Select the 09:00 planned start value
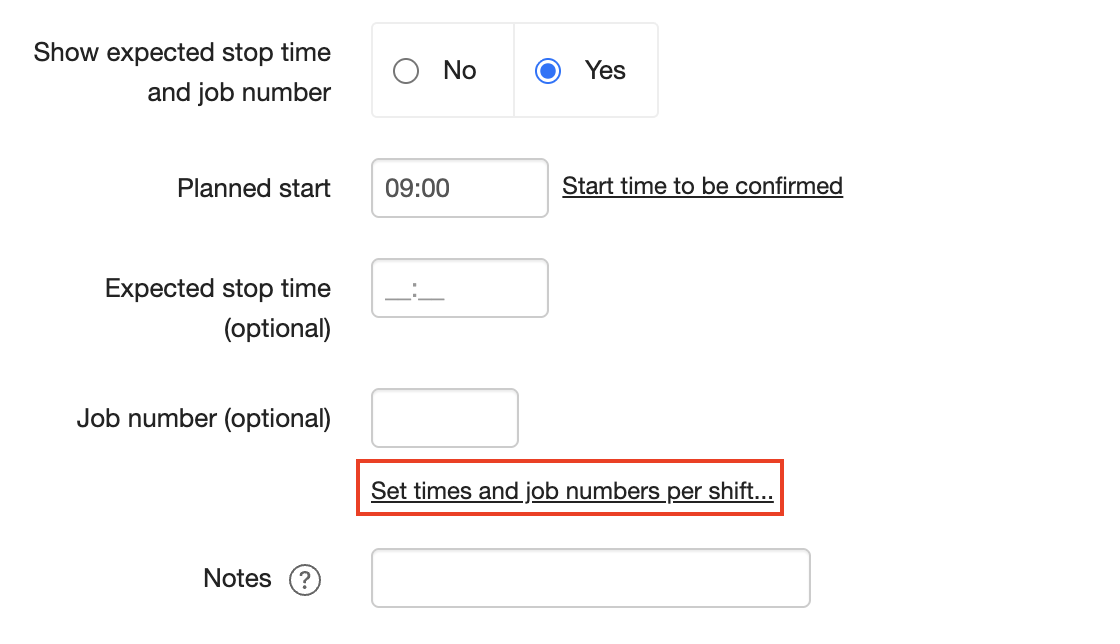This screenshot has height=644, width=1120. 459,188
